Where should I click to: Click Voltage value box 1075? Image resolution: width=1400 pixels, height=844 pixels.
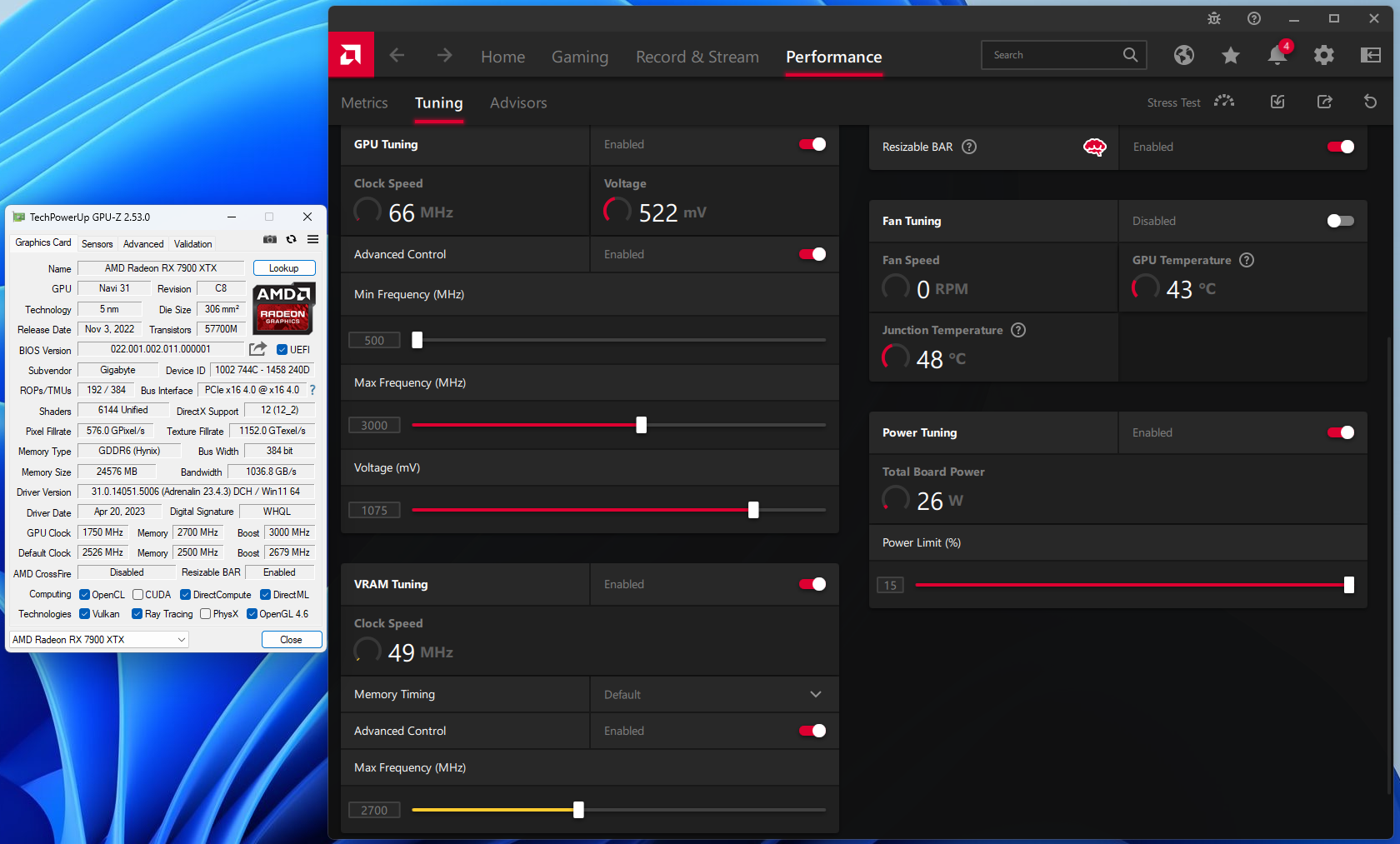374,510
